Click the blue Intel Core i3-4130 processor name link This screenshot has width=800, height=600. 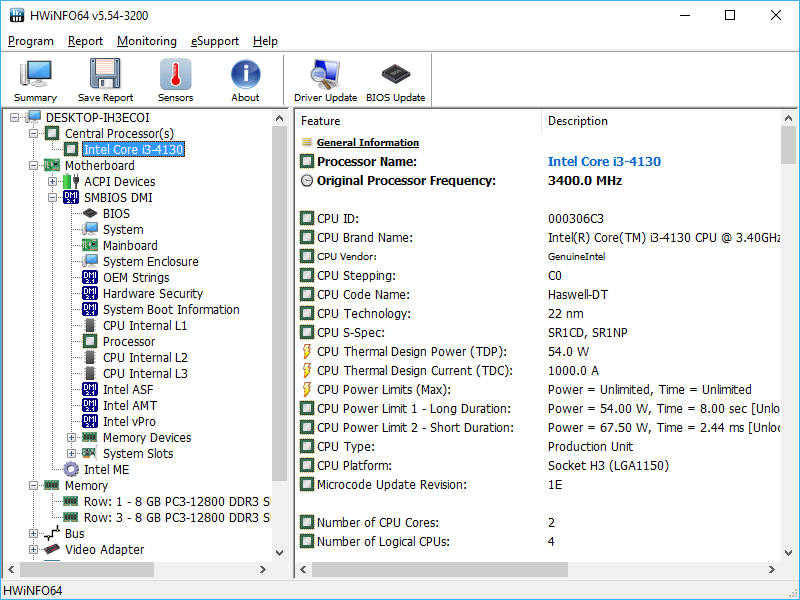pos(604,162)
